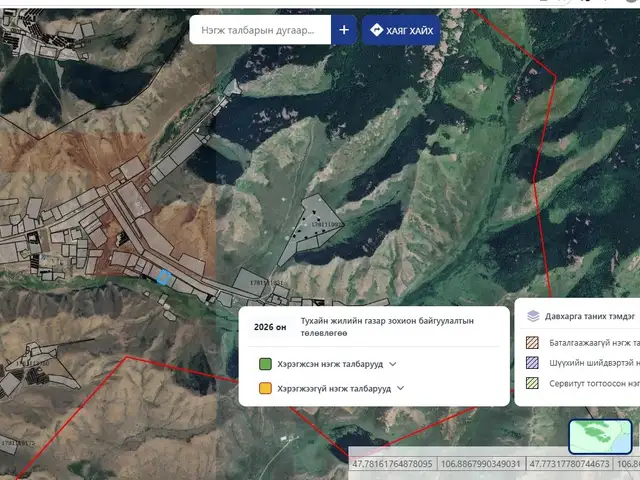
Task: Click Тухайн жилийн газар зохион байгуулалтын төлөвлөгөө title
Action: coord(387,327)
